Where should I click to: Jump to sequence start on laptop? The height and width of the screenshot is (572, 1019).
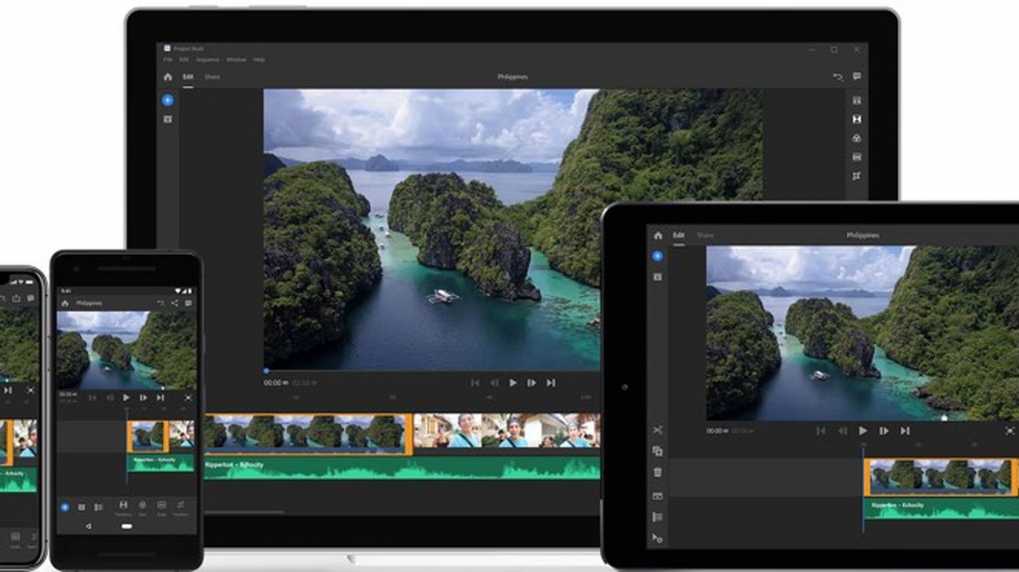[475, 383]
